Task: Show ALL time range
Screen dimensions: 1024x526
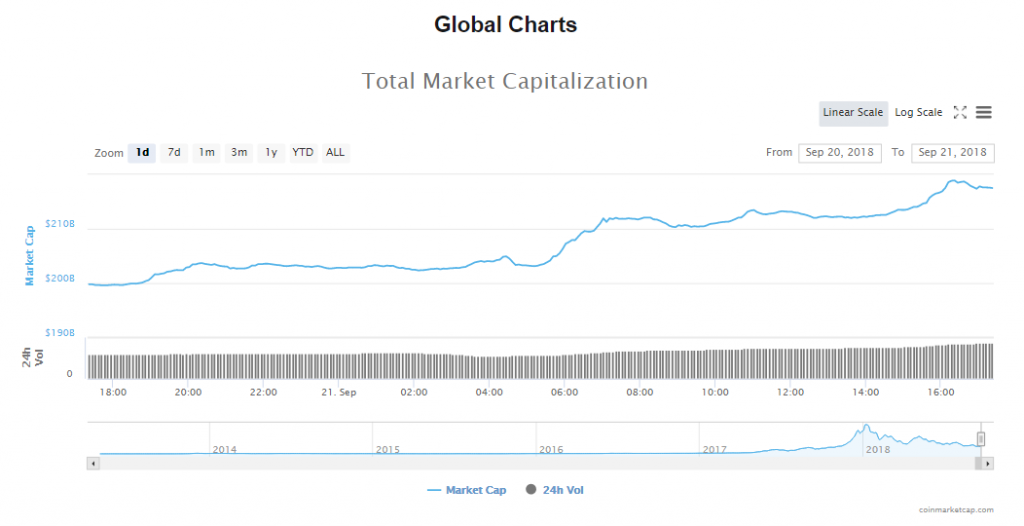Action: pyautogui.click(x=335, y=153)
